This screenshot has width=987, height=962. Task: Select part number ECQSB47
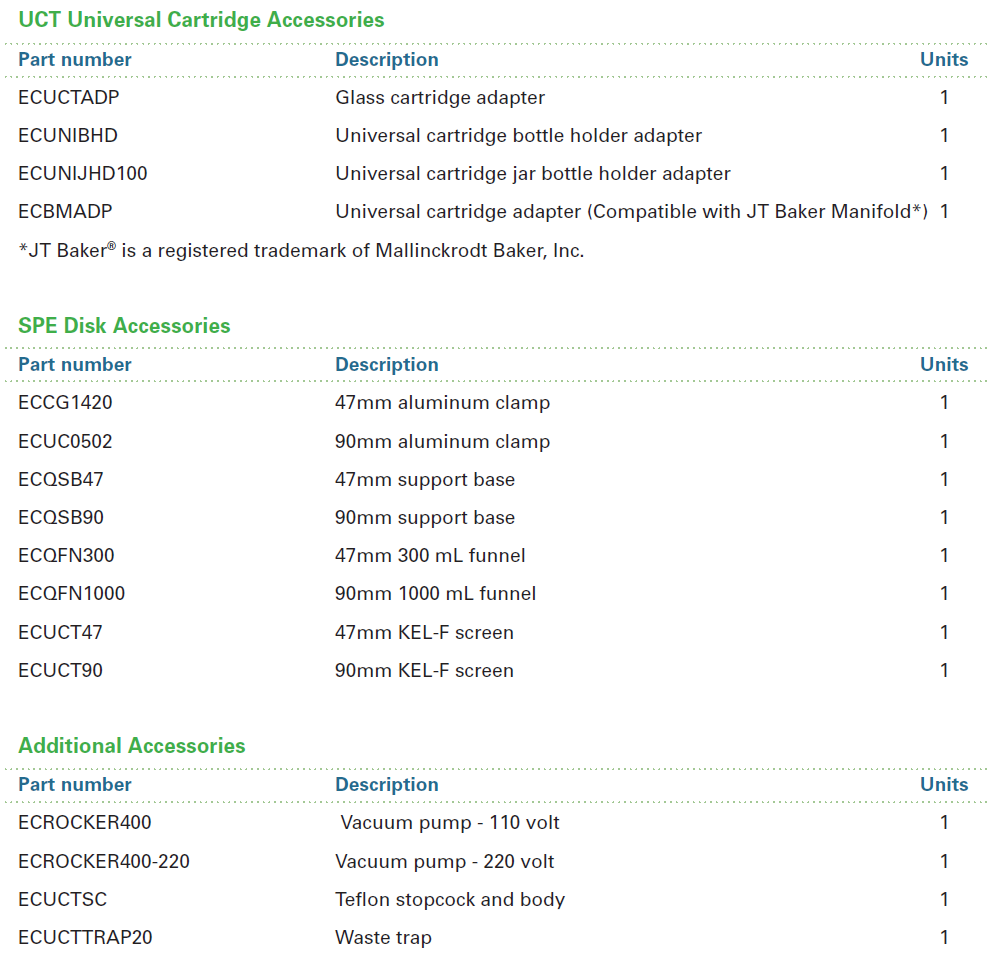pos(61,480)
